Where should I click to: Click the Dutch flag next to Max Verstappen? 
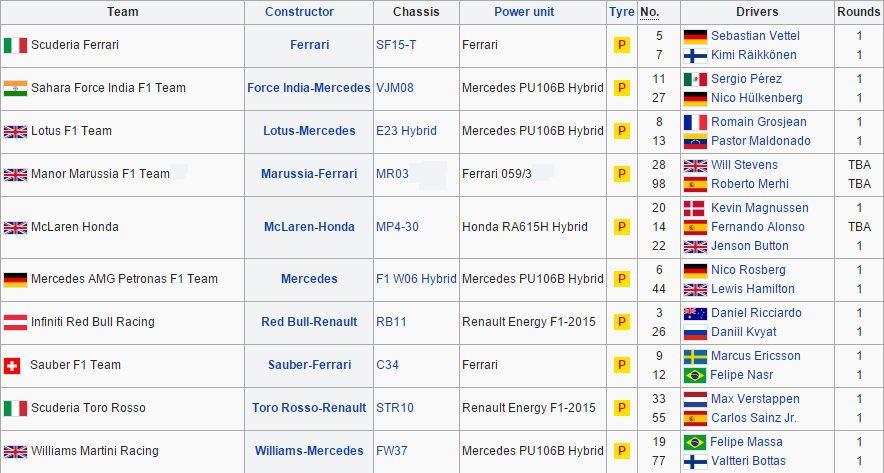[695, 399]
